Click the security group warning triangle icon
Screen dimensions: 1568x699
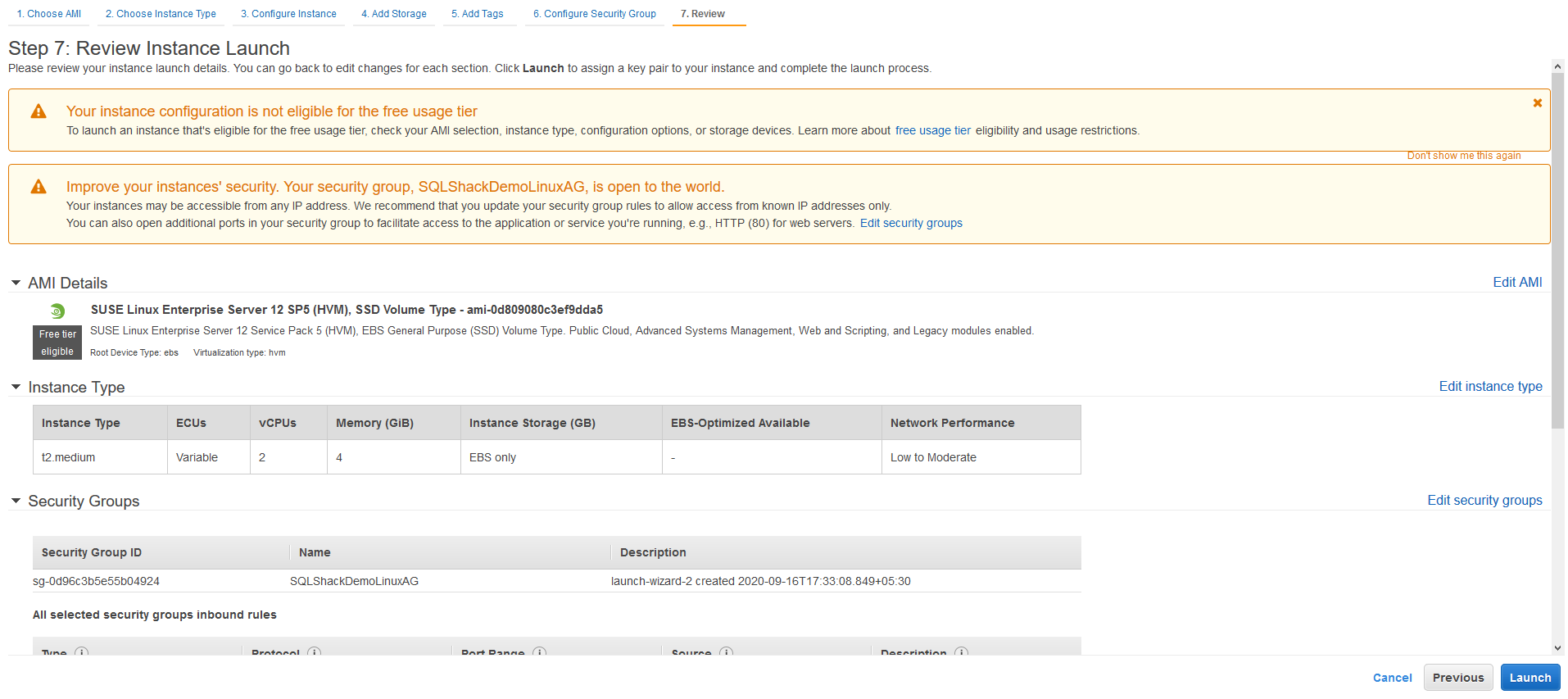(39, 187)
